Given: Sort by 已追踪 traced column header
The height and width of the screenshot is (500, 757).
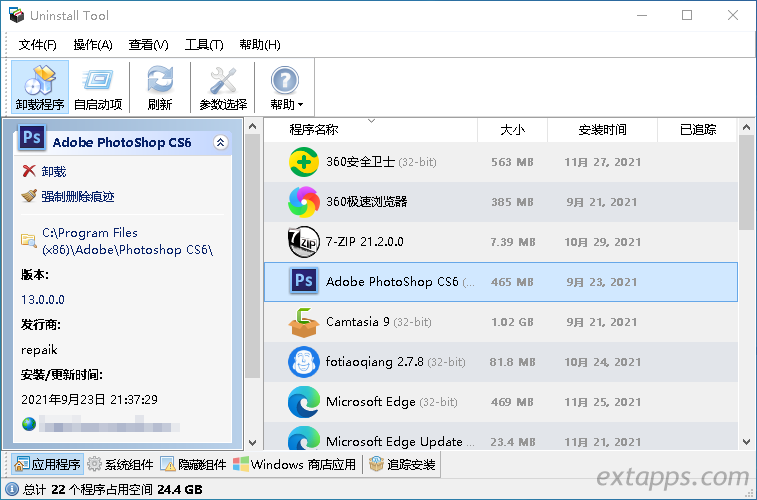Looking at the screenshot, I should (698, 130).
